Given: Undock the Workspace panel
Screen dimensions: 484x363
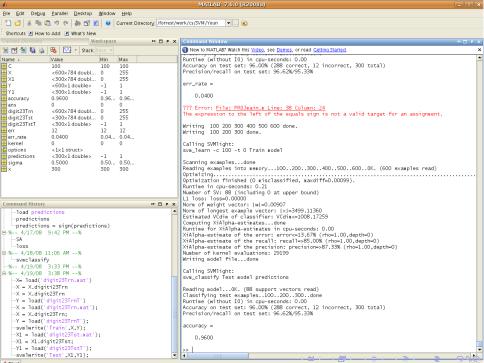Looking at the screenshot, I should tap(168, 41).
